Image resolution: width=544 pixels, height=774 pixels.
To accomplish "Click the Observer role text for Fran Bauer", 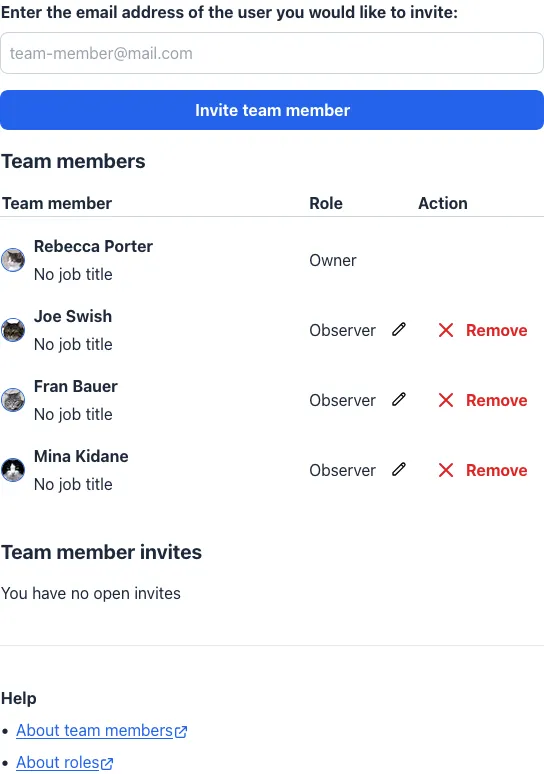I will tap(343, 400).
